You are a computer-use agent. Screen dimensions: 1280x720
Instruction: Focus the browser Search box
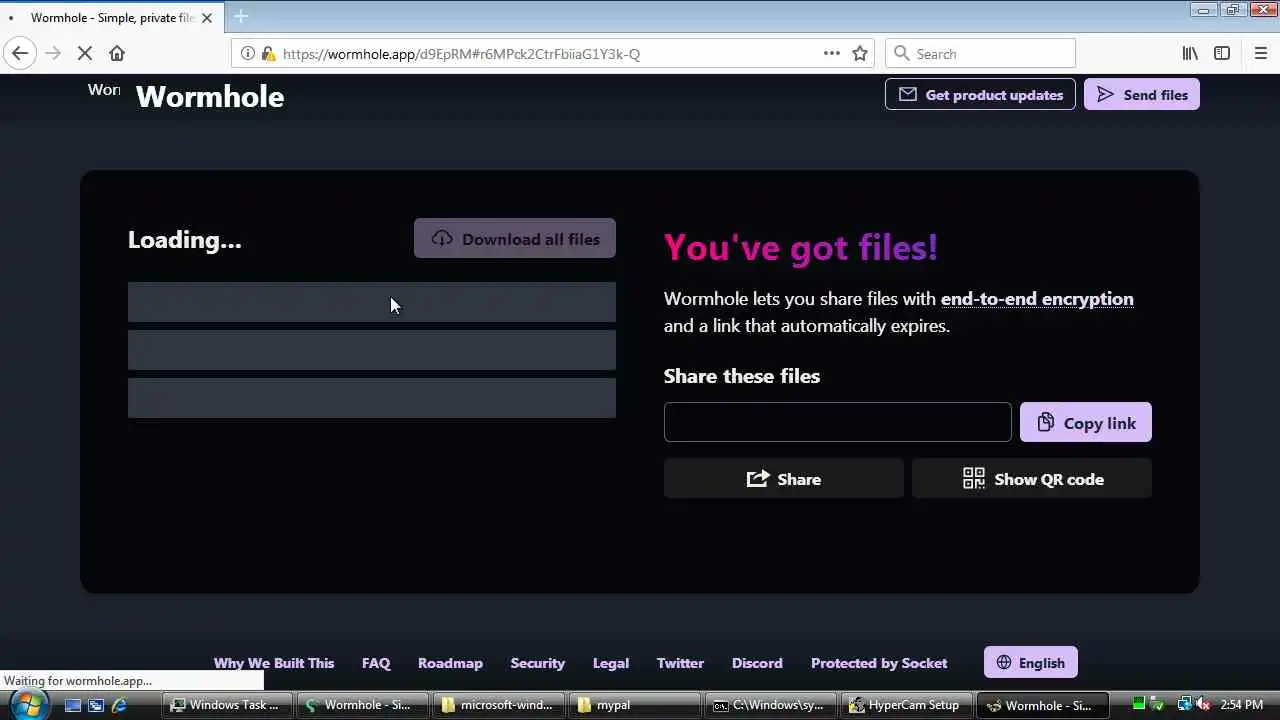click(980, 54)
